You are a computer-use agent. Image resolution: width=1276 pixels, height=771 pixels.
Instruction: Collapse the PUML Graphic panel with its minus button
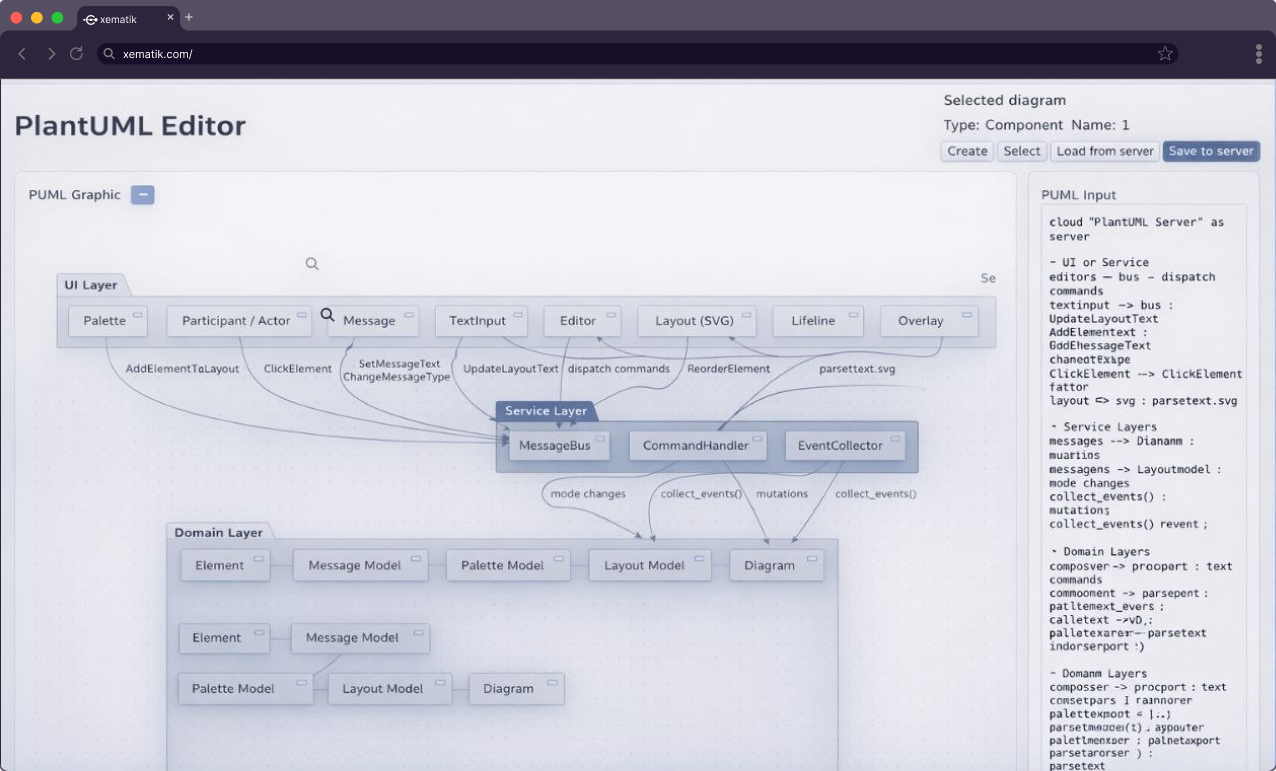(143, 194)
